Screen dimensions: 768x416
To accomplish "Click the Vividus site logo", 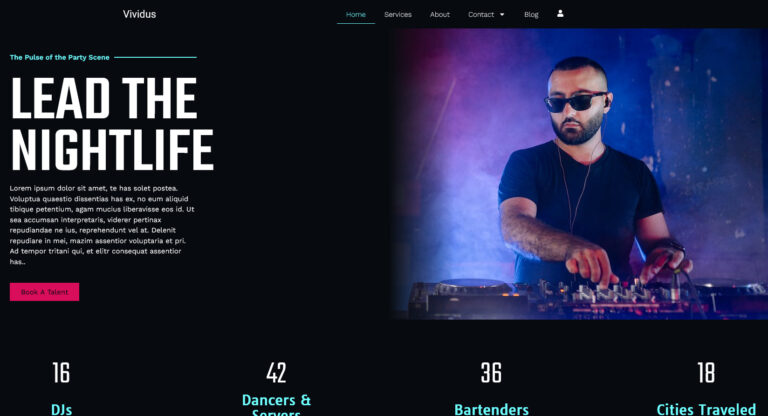I will [139, 14].
